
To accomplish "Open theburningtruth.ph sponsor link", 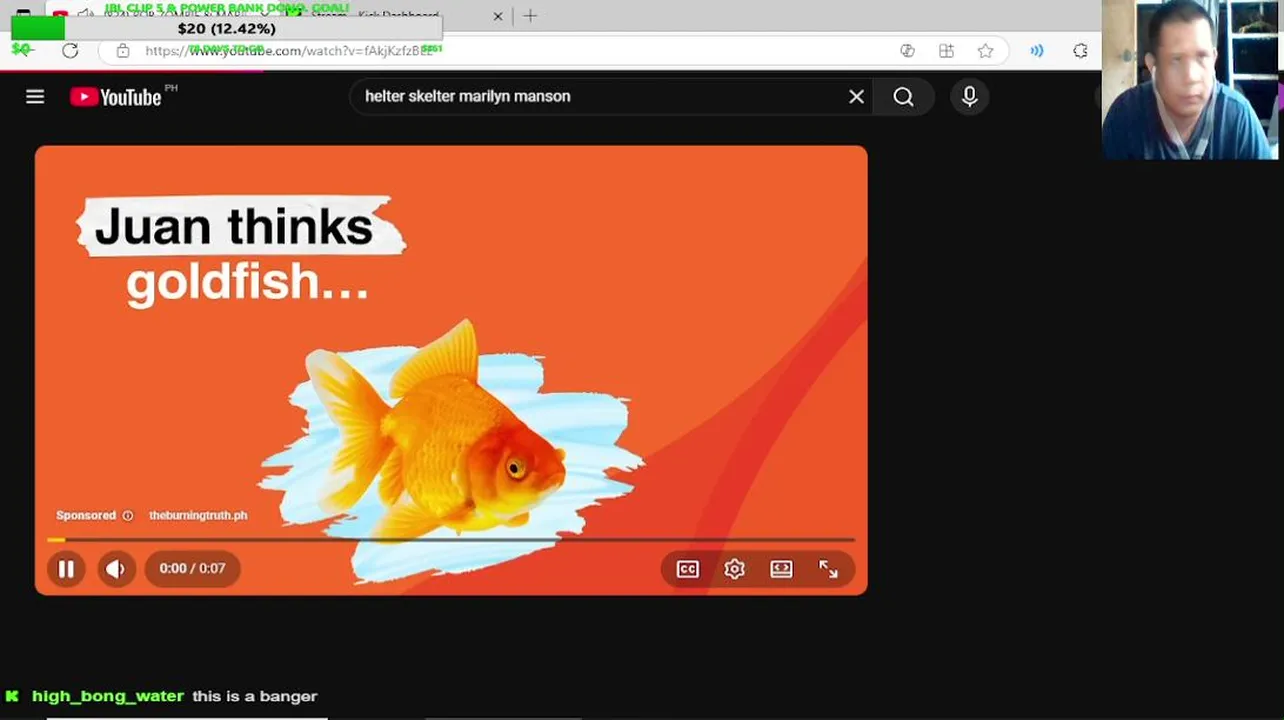I will (198, 516).
